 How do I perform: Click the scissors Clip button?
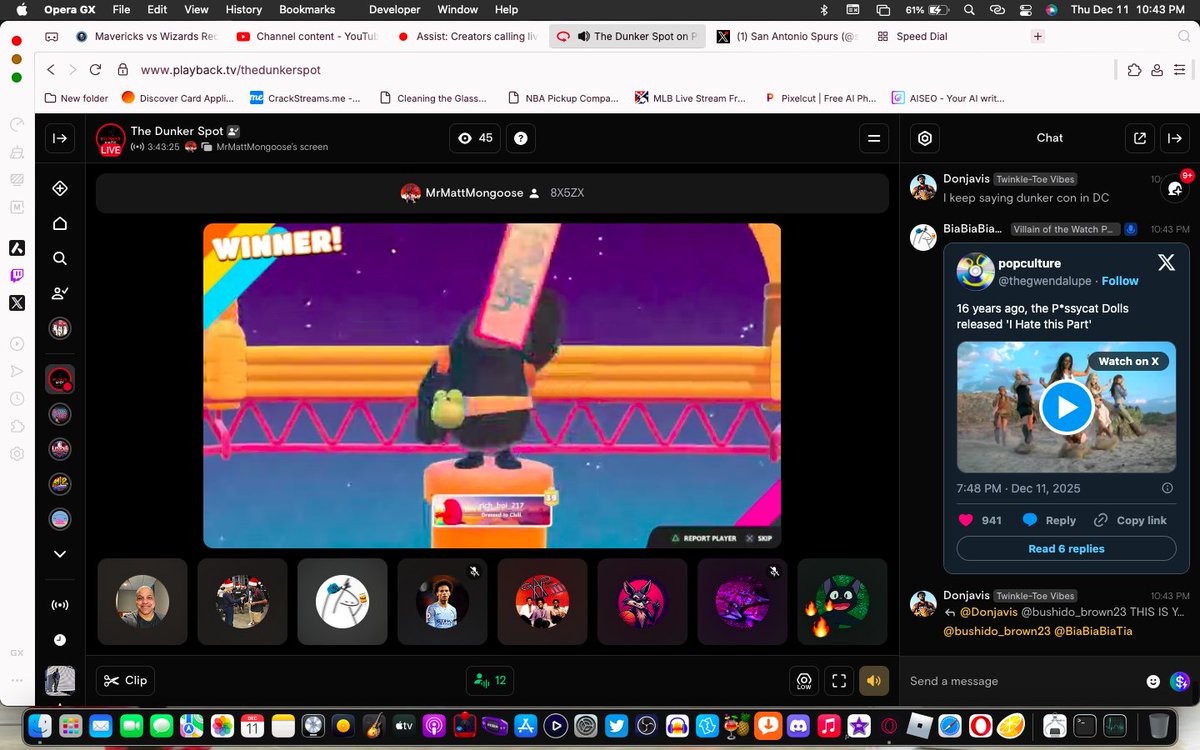125,680
